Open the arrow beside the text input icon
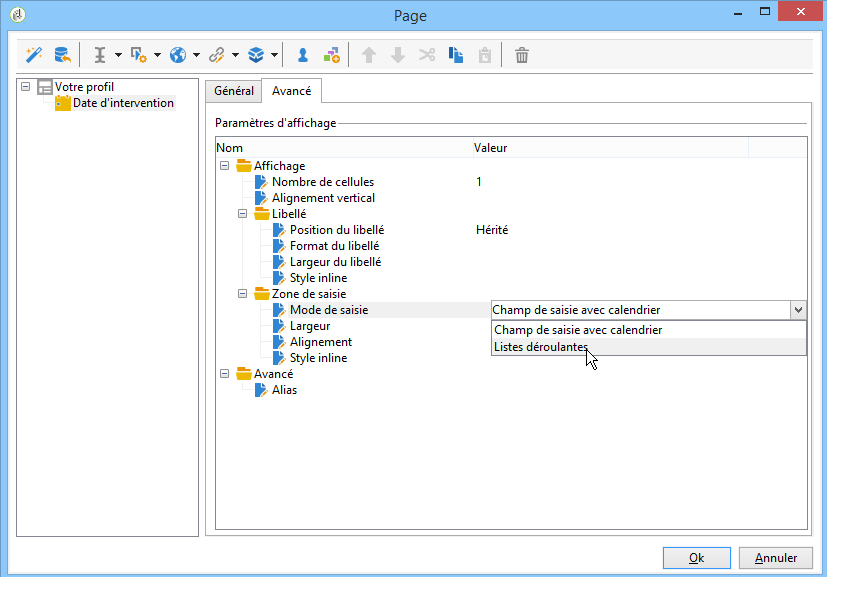The image size is (843, 593). (118, 55)
